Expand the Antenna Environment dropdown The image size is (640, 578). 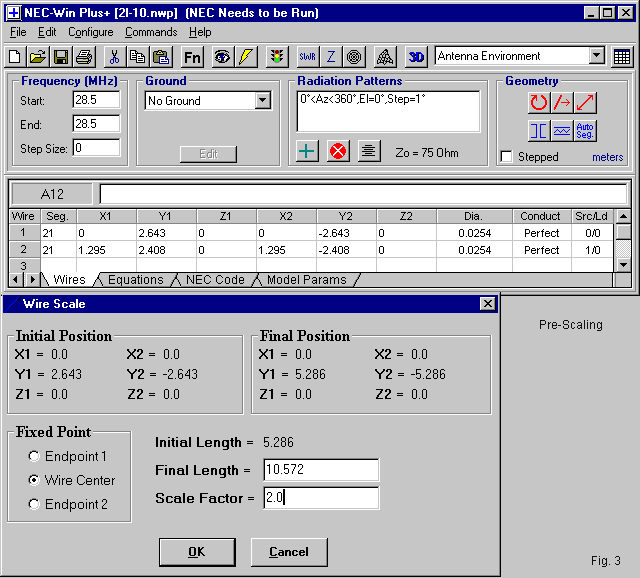[596, 57]
